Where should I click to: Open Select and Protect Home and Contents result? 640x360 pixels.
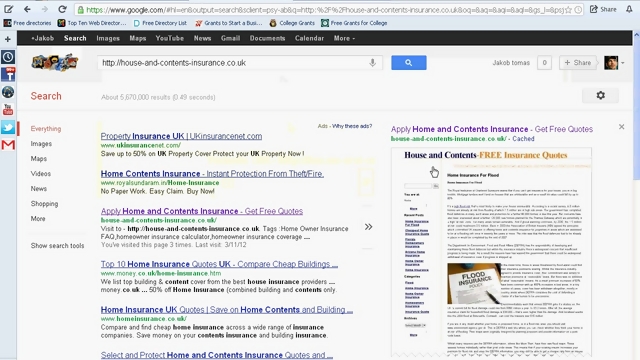coord(217,355)
